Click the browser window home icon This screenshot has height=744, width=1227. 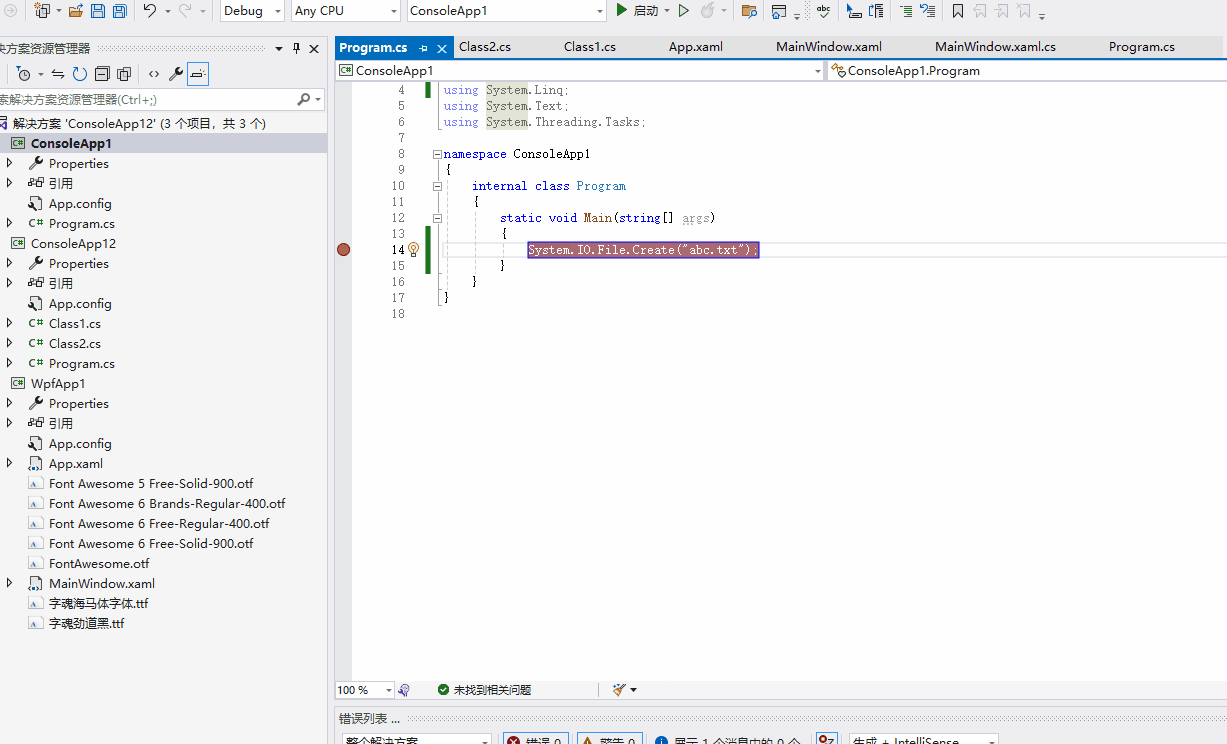pyautogui.click(x=779, y=11)
